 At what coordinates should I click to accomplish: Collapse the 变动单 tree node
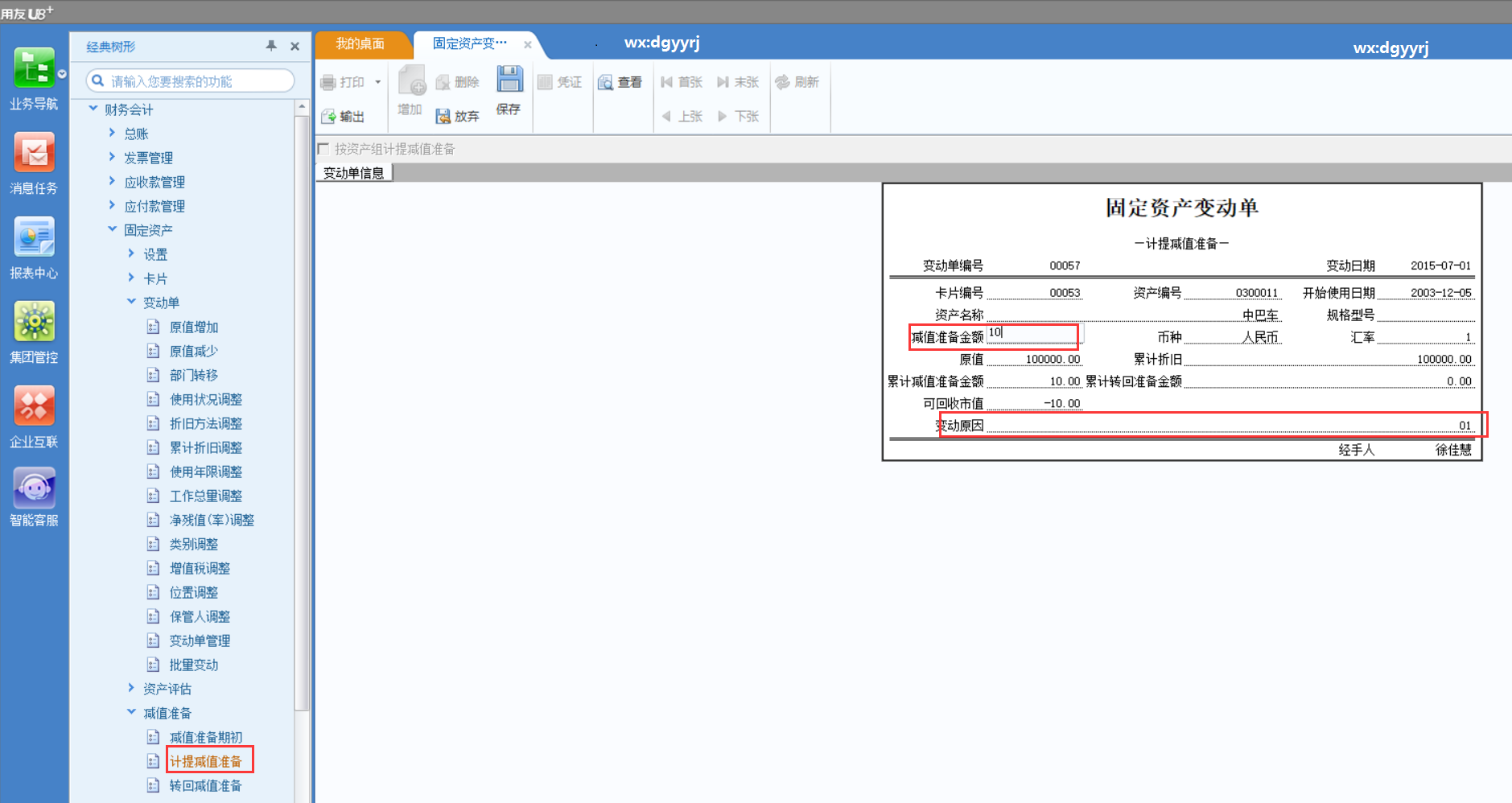tap(131, 302)
